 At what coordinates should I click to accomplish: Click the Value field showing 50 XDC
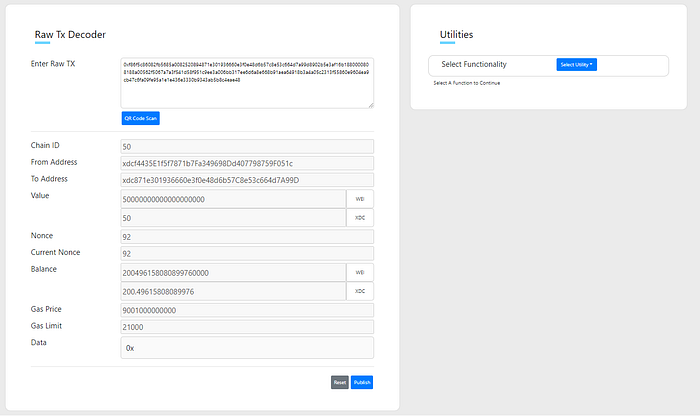(233, 218)
